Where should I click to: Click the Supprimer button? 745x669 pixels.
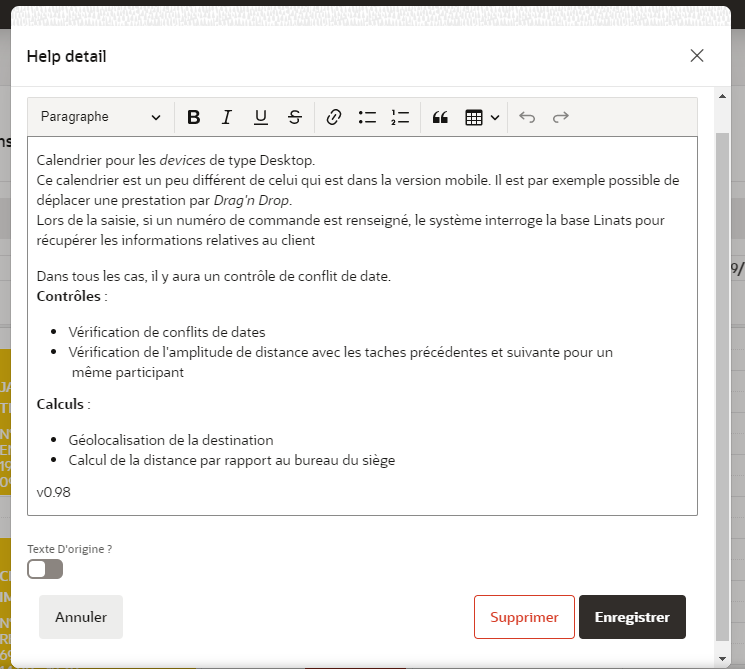tap(524, 617)
